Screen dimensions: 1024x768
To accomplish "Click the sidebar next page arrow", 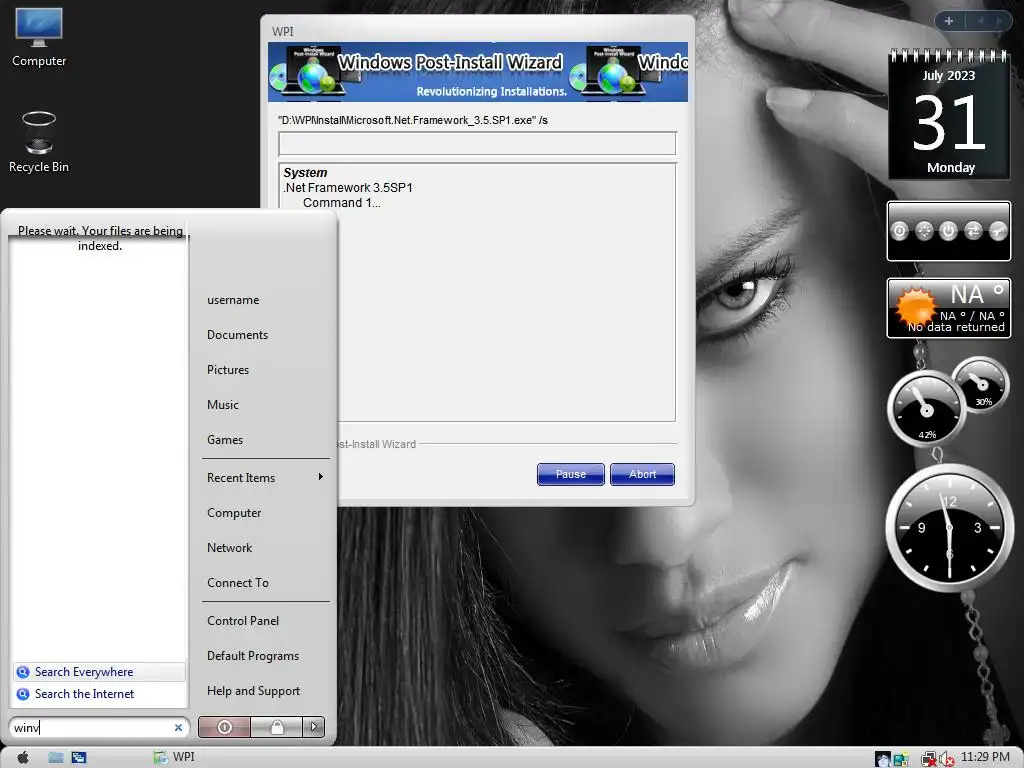I will coord(999,21).
